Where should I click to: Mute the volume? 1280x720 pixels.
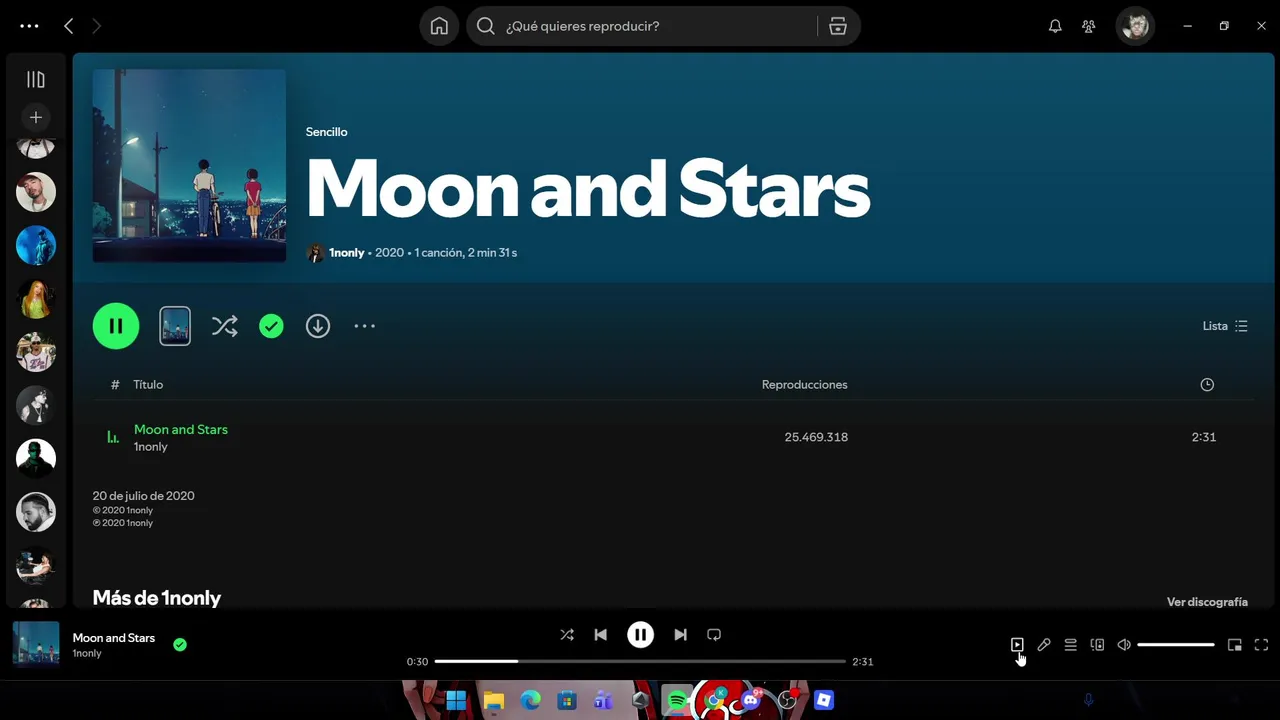[x=1124, y=645]
